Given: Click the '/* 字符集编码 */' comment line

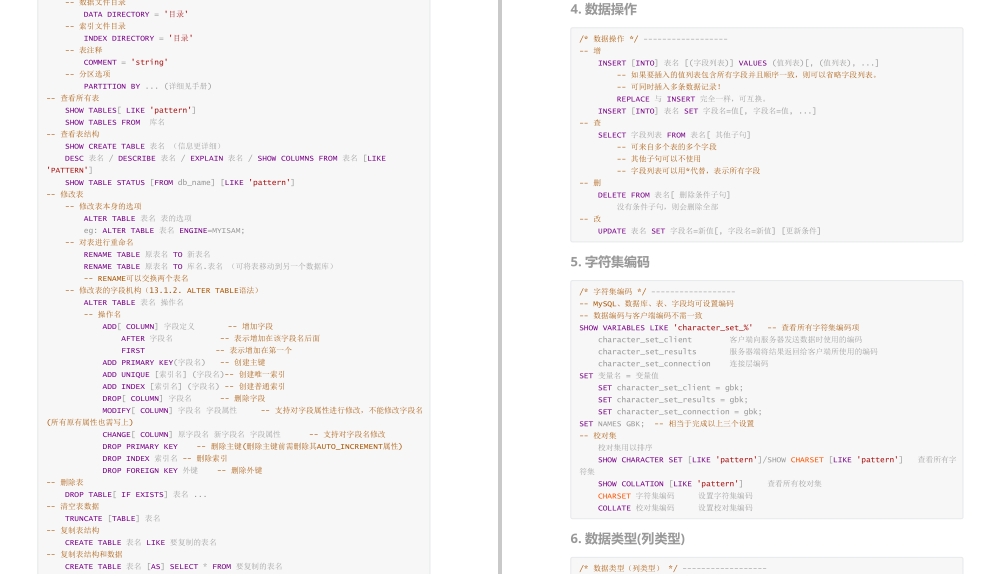Looking at the screenshot, I should tap(657, 292).
